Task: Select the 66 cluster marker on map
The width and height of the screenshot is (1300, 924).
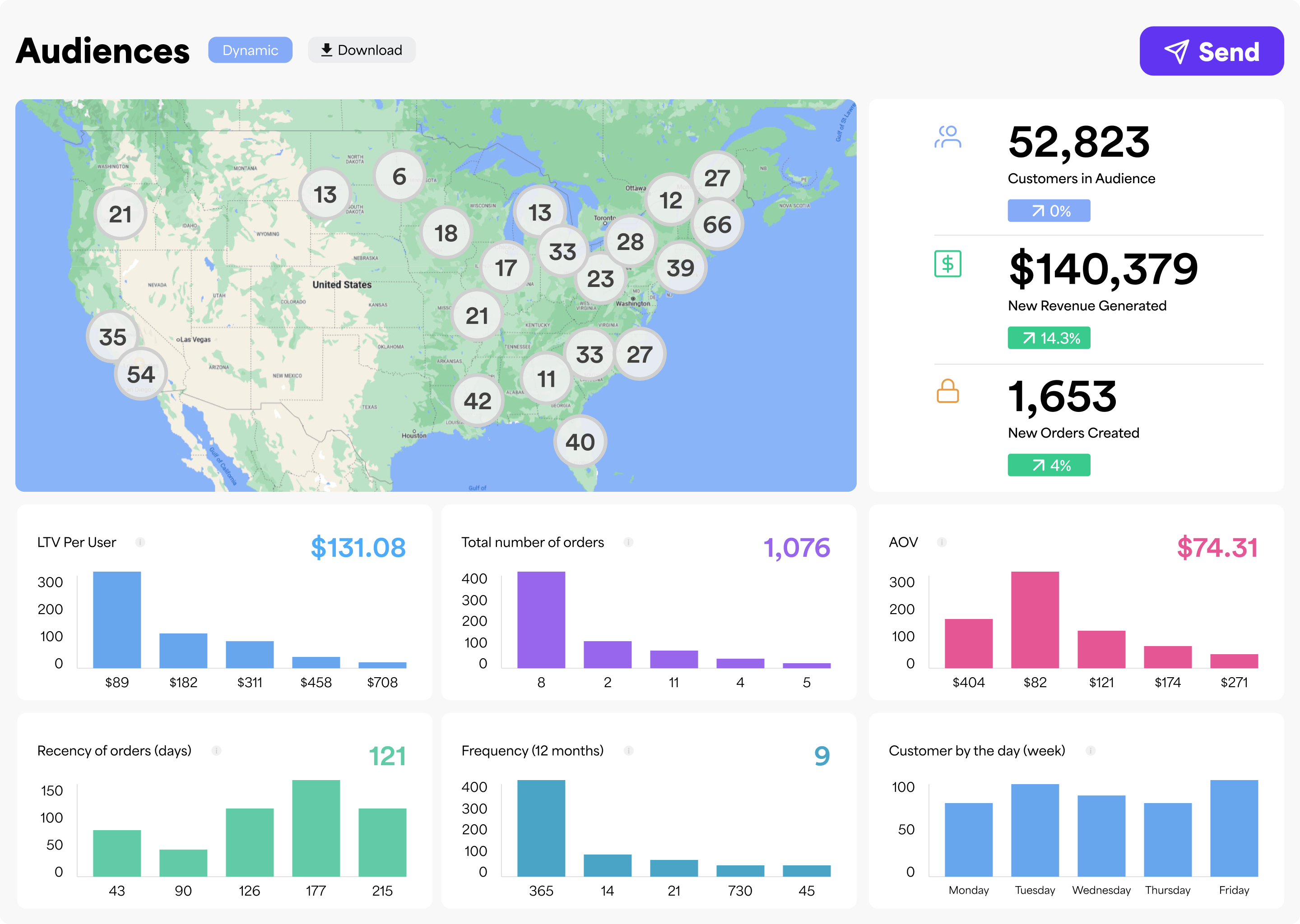Action: [717, 225]
